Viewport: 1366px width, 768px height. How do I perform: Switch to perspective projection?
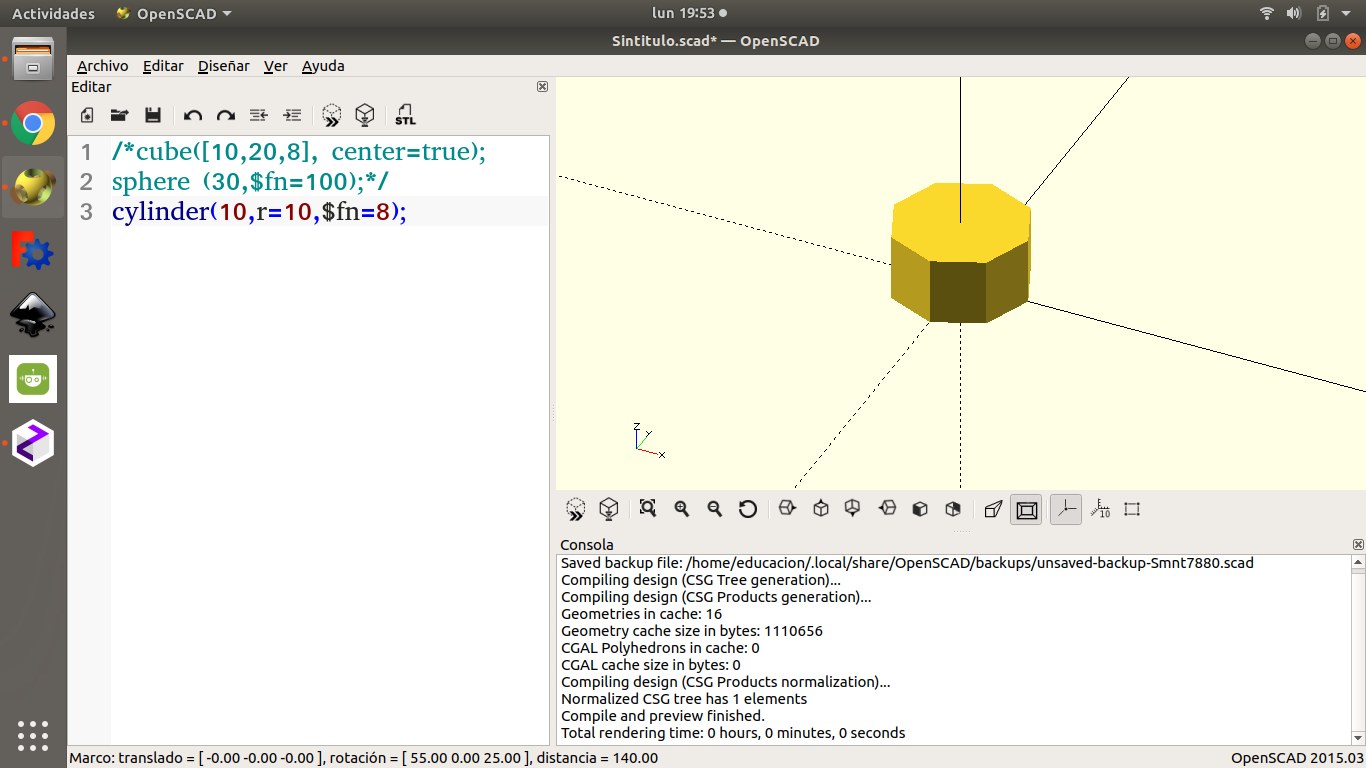pyautogui.click(x=992, y=509)
